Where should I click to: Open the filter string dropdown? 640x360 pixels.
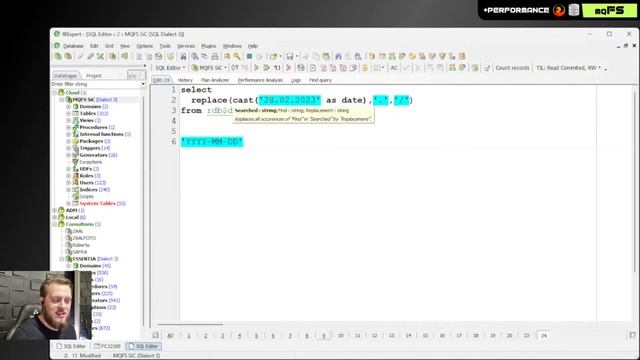pyautogui.click(x=143, y=84)
